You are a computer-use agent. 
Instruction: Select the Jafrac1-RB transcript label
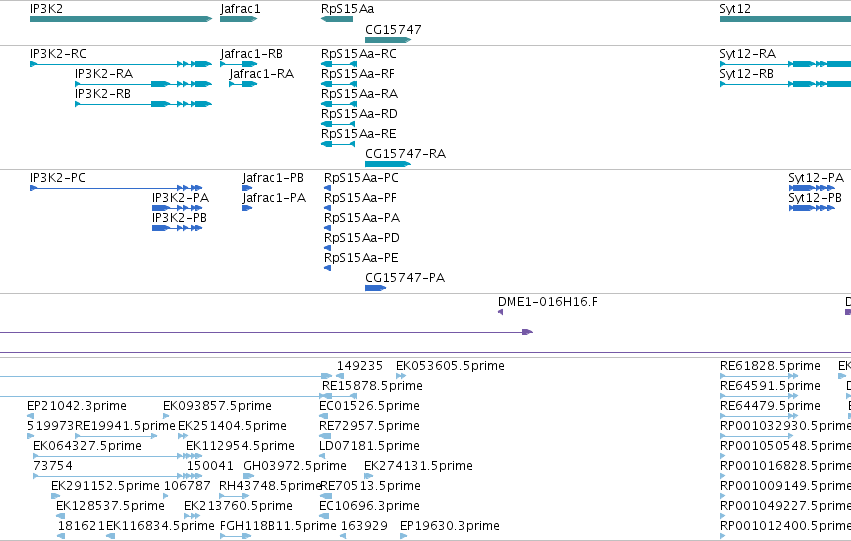(x=251, y=54)
